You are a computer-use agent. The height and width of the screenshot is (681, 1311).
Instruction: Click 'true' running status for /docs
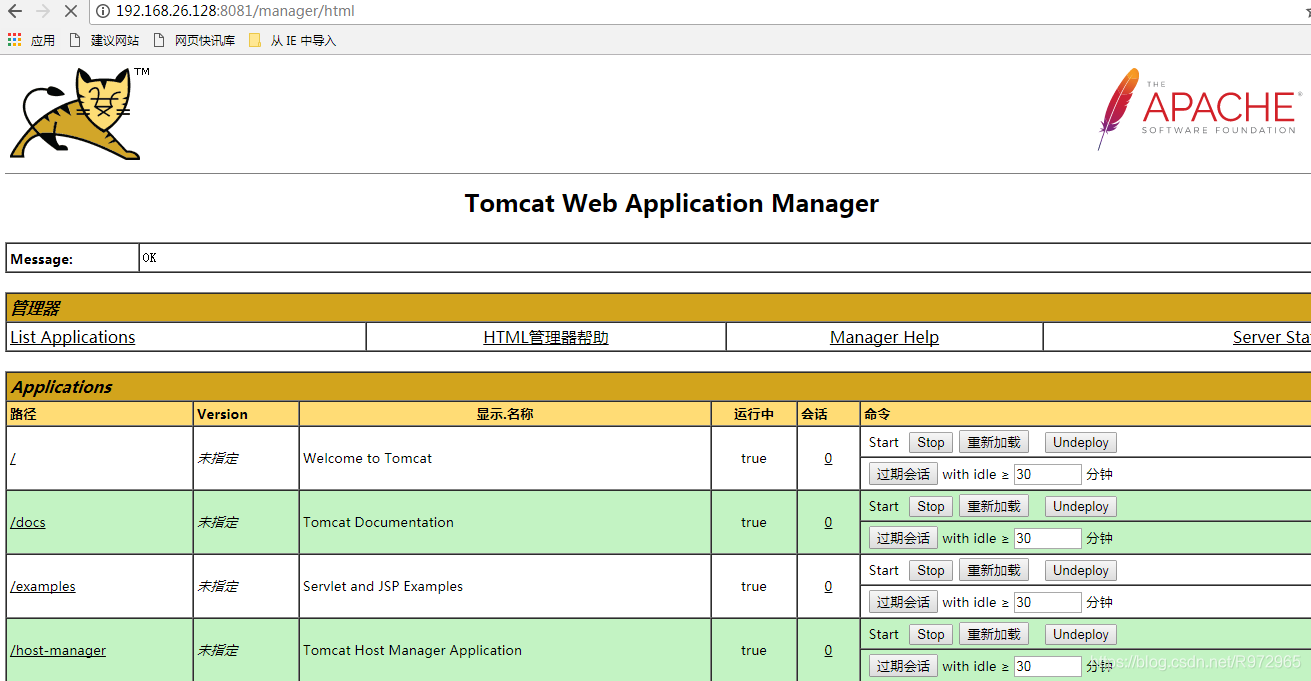point(754,522)
